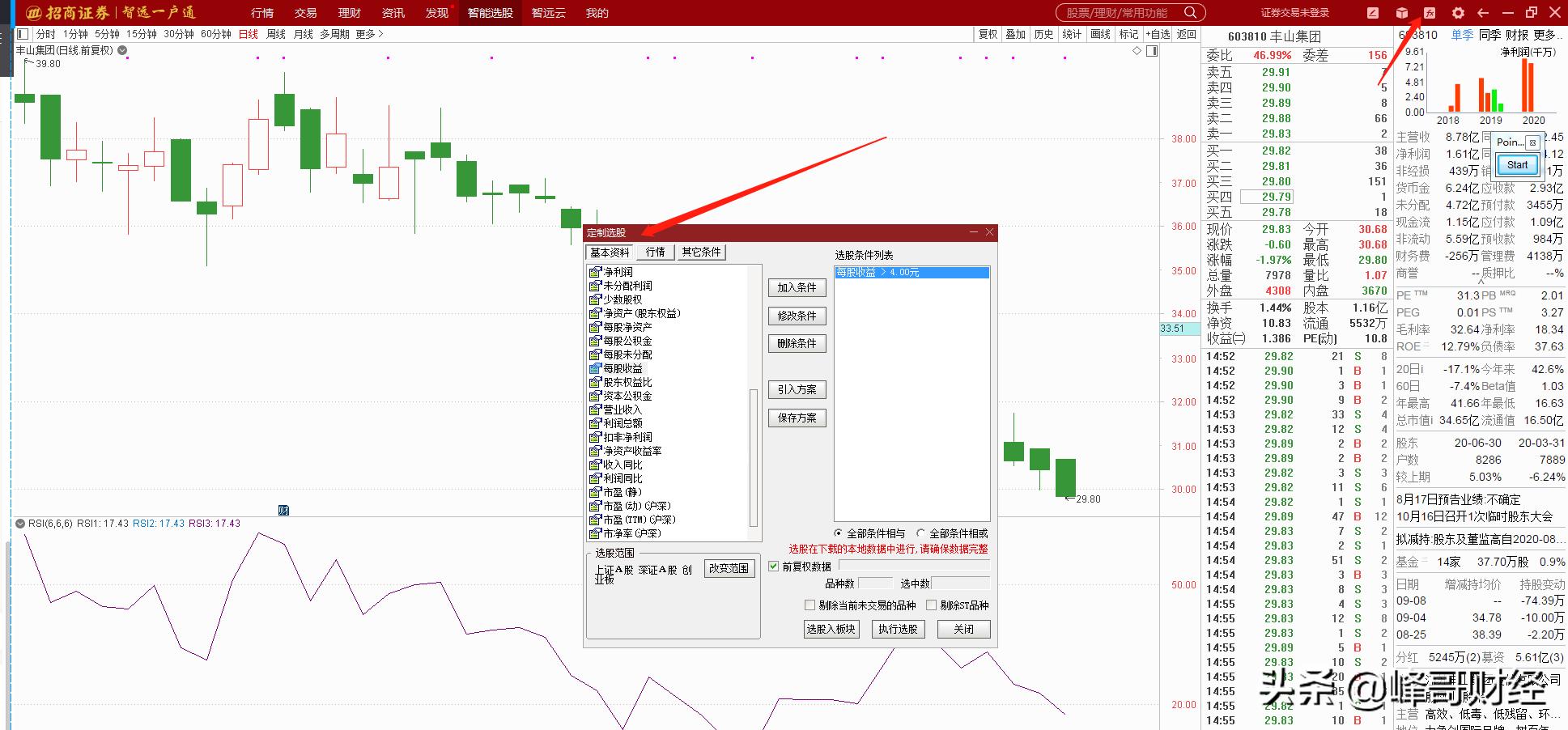Click the 改变范围 button
This screenshot has width=1568, height=730.
click(x=729, y=568)
